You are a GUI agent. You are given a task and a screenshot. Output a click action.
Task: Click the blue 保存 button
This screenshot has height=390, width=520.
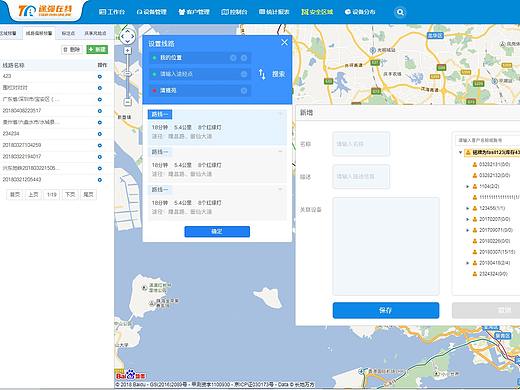(x=386, y=310)
